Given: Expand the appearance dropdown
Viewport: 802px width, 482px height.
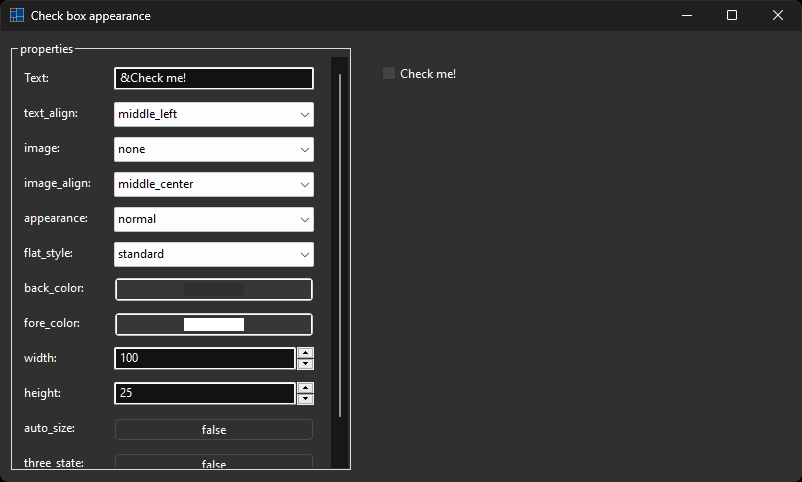Looking at the screenshot, I should (x=214, y=219).
